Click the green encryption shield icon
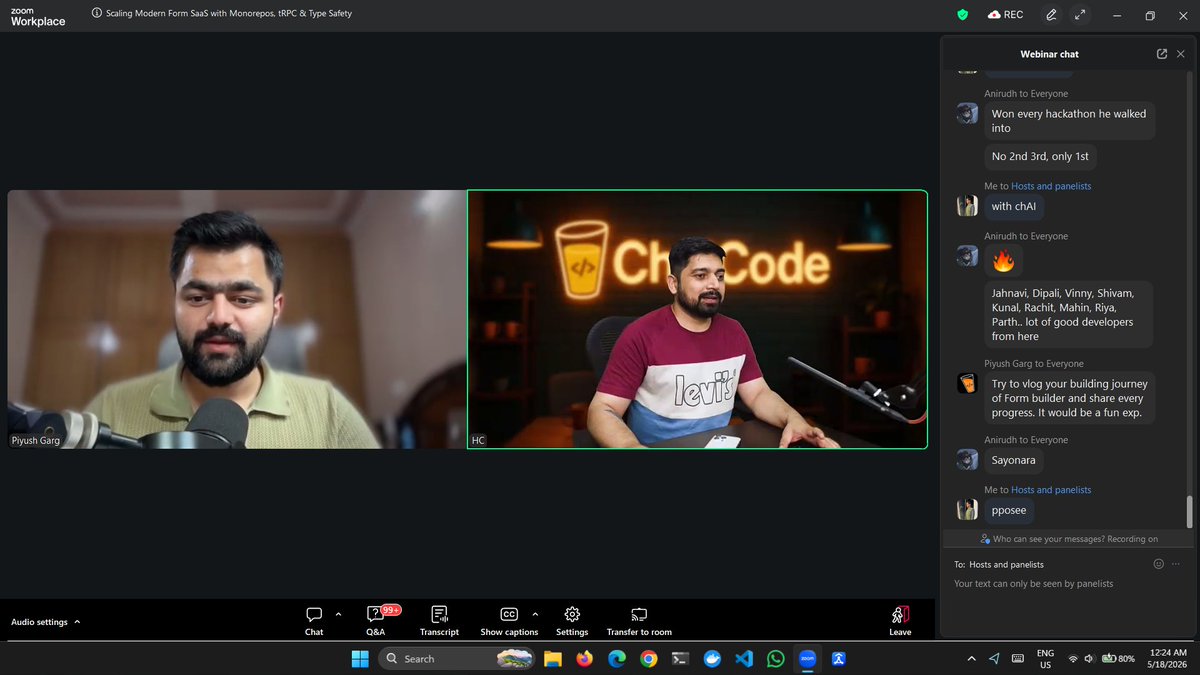This screenshot has height=675, width=1200. (963, 15)
